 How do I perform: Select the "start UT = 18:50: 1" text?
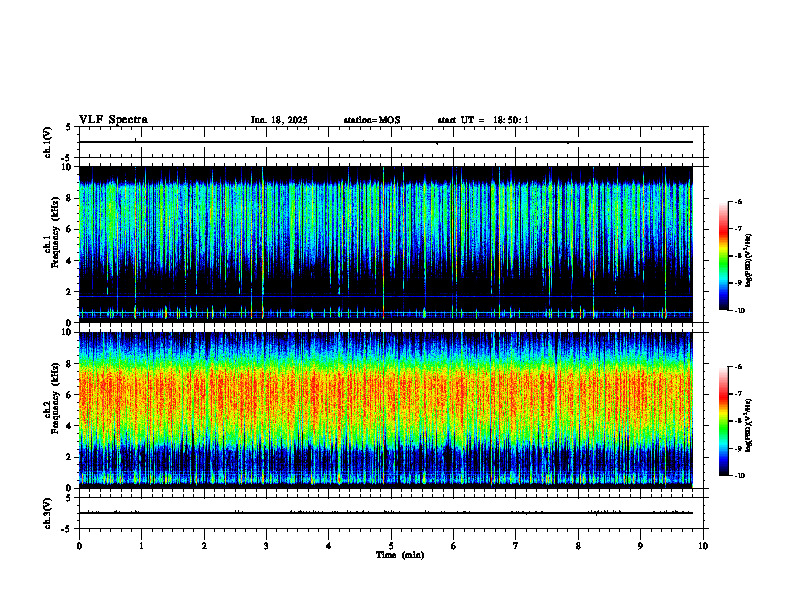(x=483, y=120)
